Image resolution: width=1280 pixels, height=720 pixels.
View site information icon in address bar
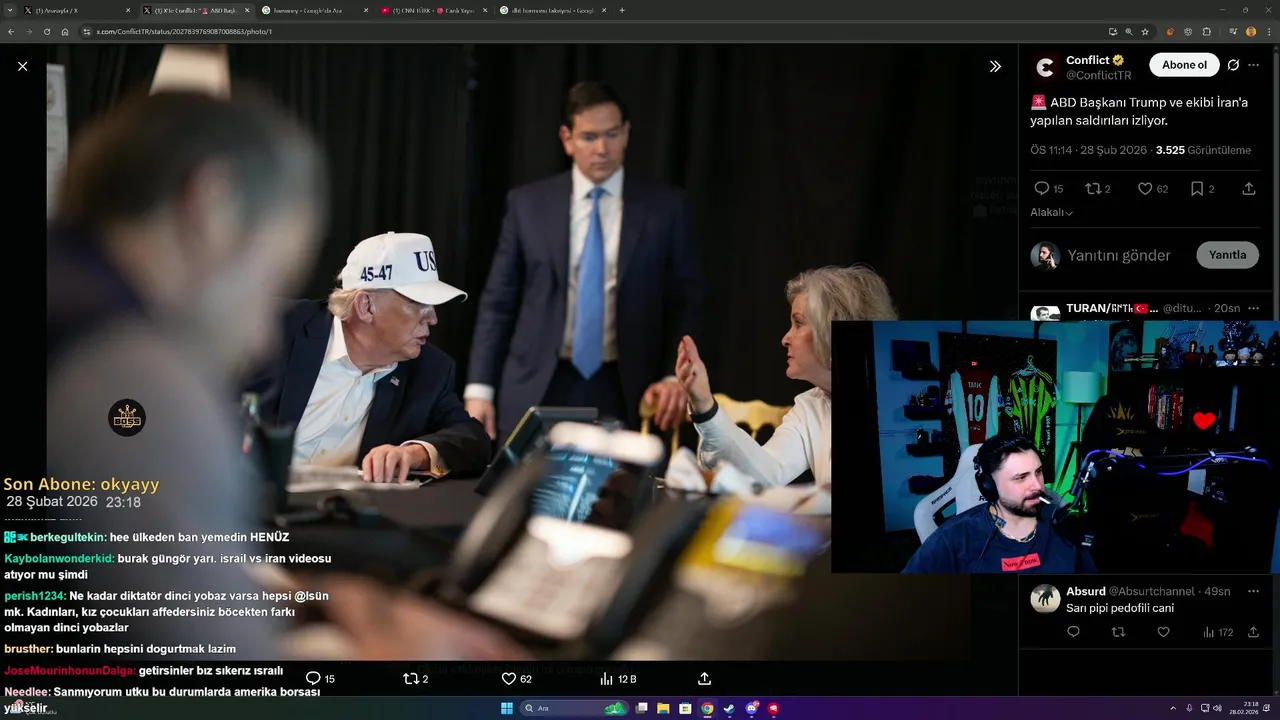pos(85,32)
